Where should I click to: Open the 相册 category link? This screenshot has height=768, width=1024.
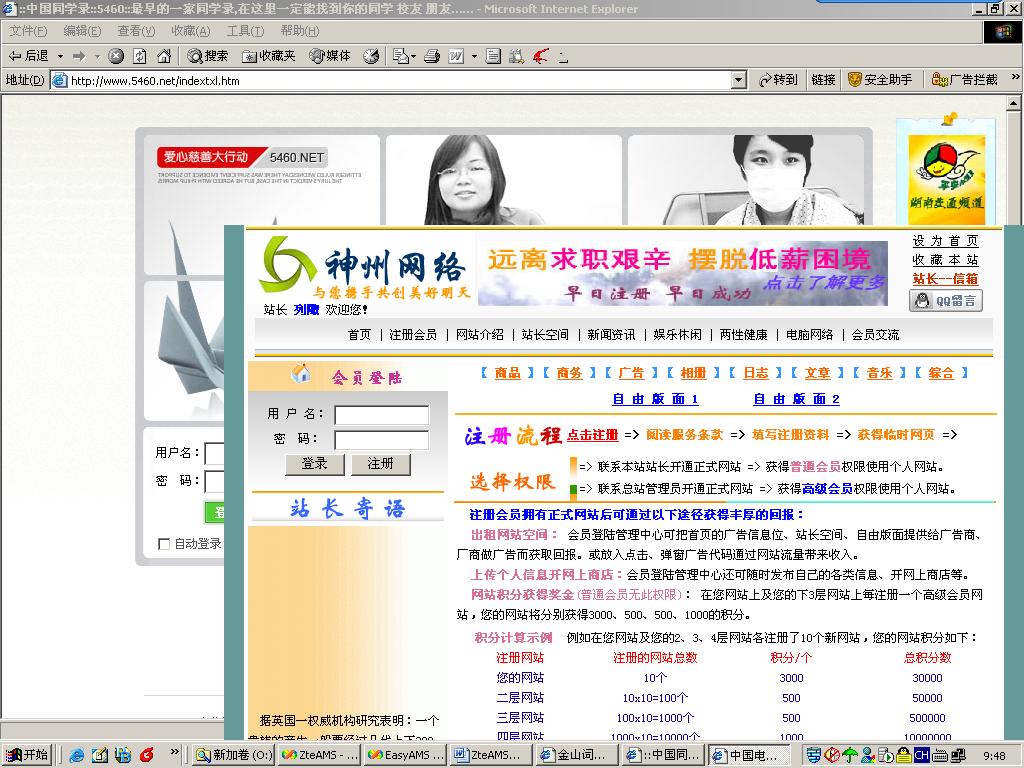point(693,373)
